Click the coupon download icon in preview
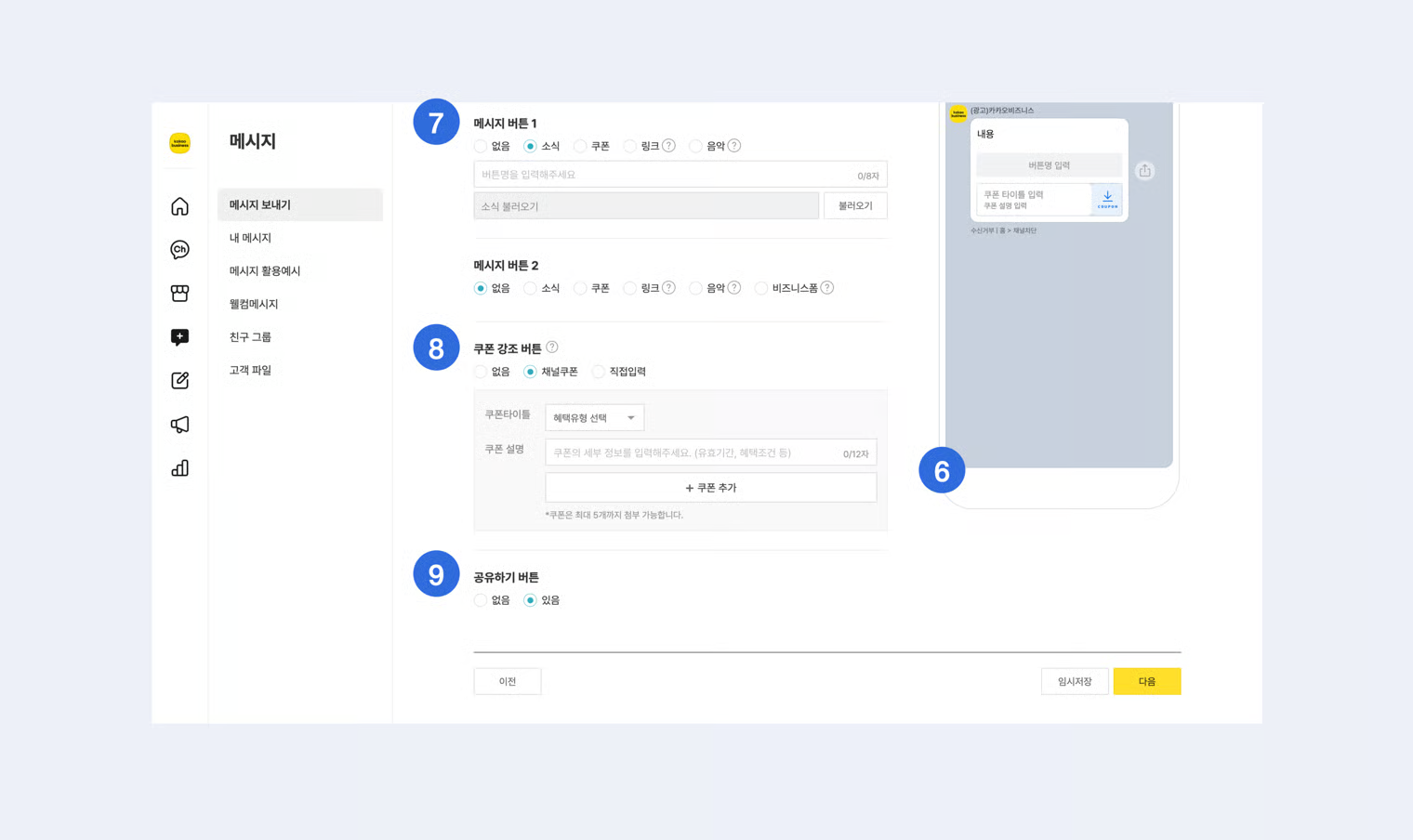 [x=1107, y=200]
